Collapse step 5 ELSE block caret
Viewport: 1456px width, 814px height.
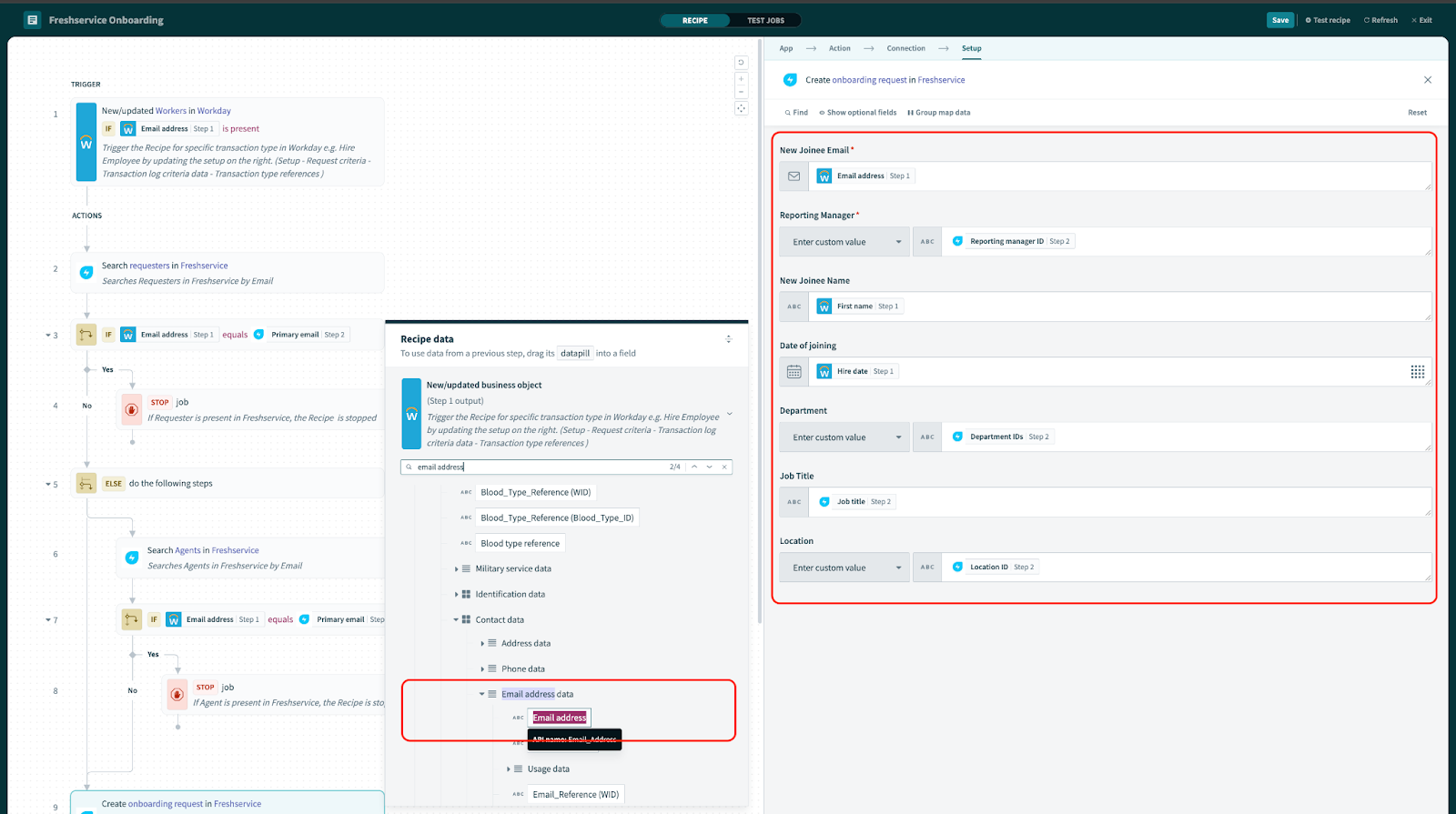48,485
